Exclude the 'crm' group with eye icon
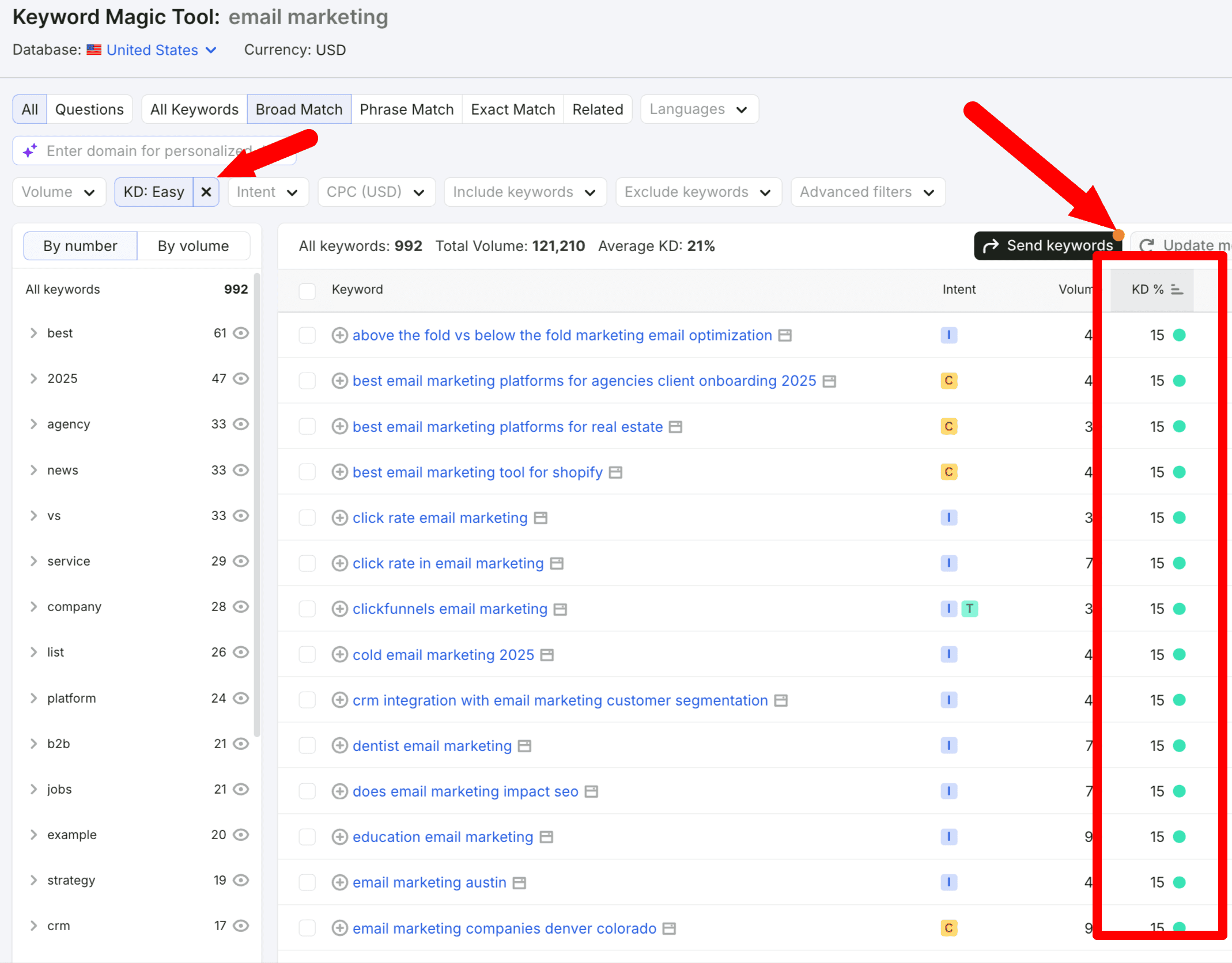This screenshot has width=1232, height=963. tap(241, 926)
